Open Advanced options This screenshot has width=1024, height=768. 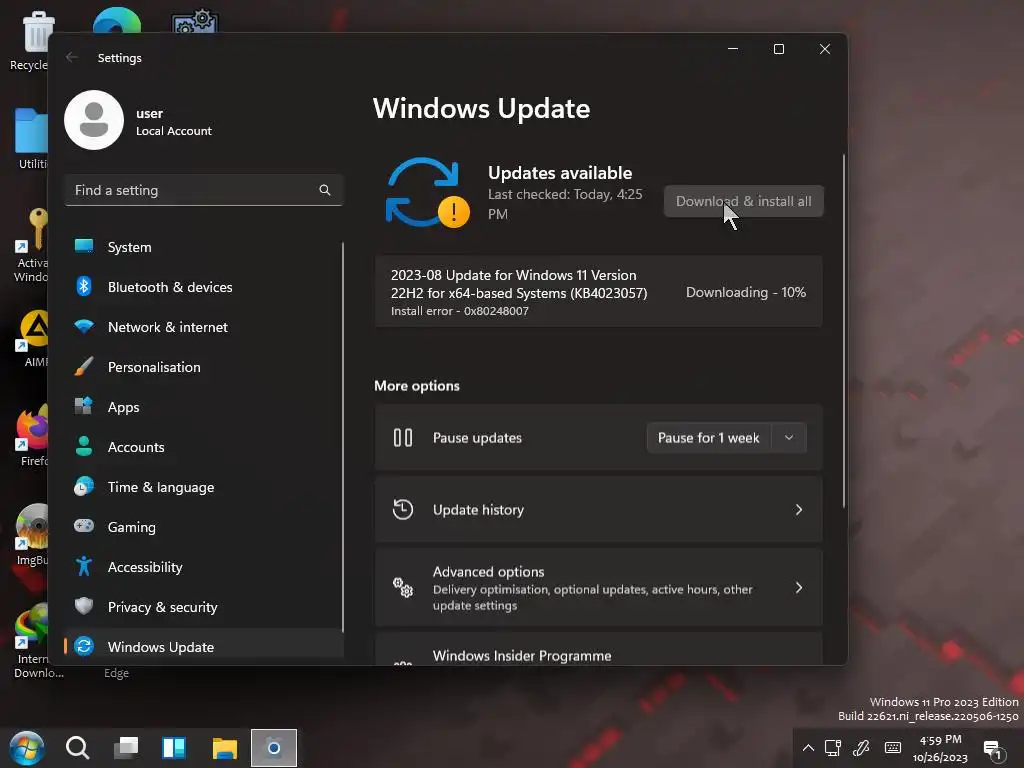[598, 588]
